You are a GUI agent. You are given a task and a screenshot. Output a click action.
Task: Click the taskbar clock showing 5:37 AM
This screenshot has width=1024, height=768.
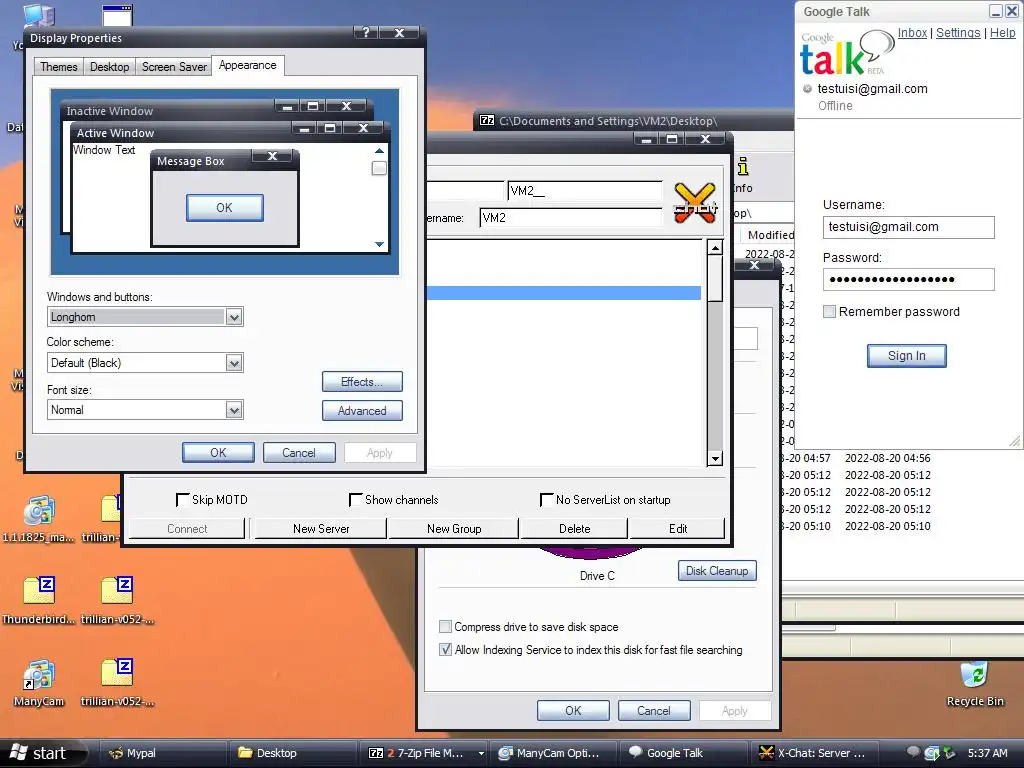tap(987, 753)
